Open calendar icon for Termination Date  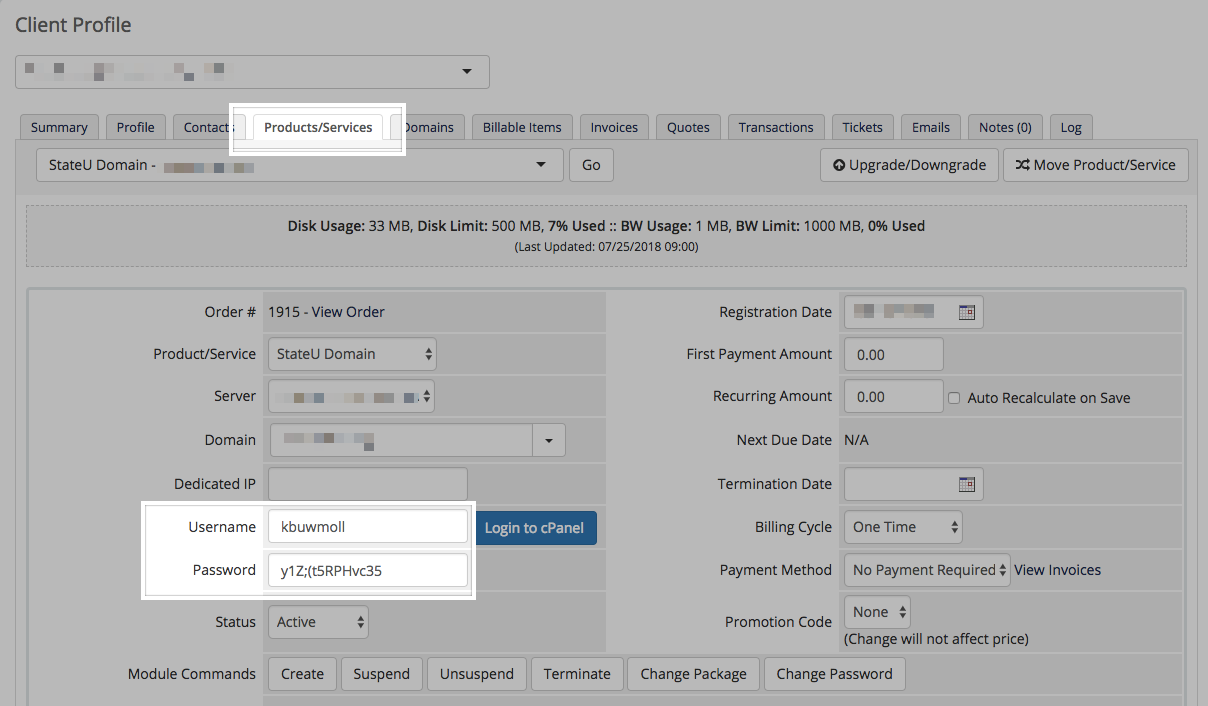tap(966, 484)
